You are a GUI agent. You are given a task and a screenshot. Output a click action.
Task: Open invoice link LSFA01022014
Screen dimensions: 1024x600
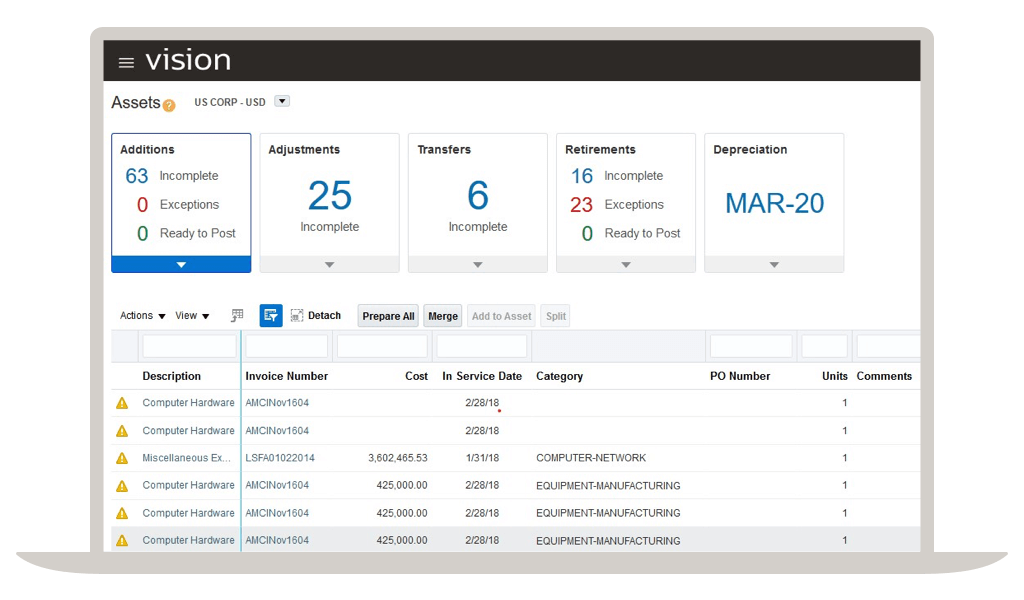[x=279, y=457]
